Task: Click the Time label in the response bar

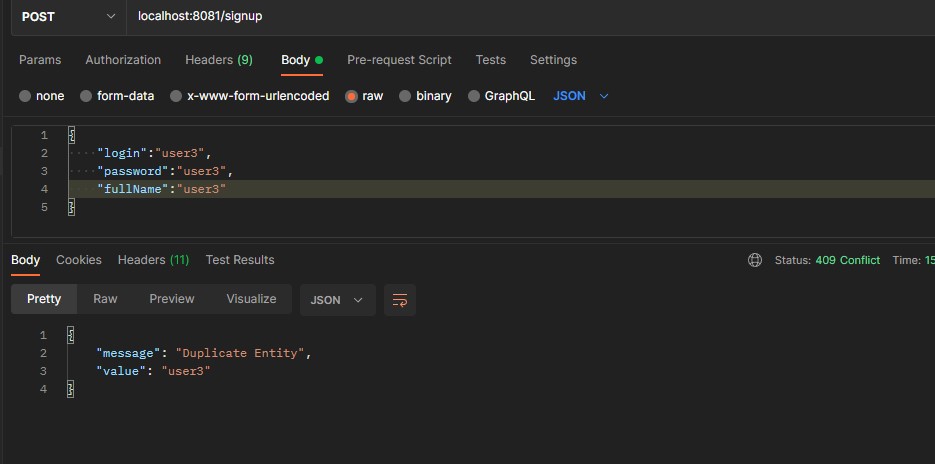Action: (x=906, y=260)
